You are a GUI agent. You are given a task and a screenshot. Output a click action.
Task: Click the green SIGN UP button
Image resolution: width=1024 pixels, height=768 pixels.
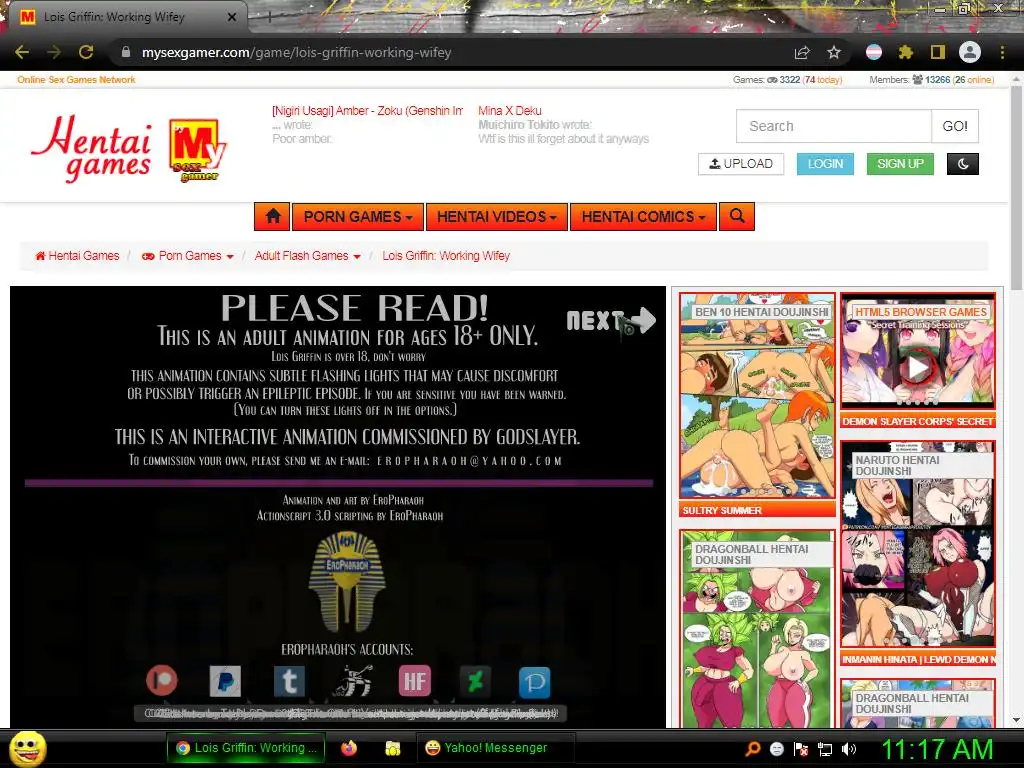900,164
